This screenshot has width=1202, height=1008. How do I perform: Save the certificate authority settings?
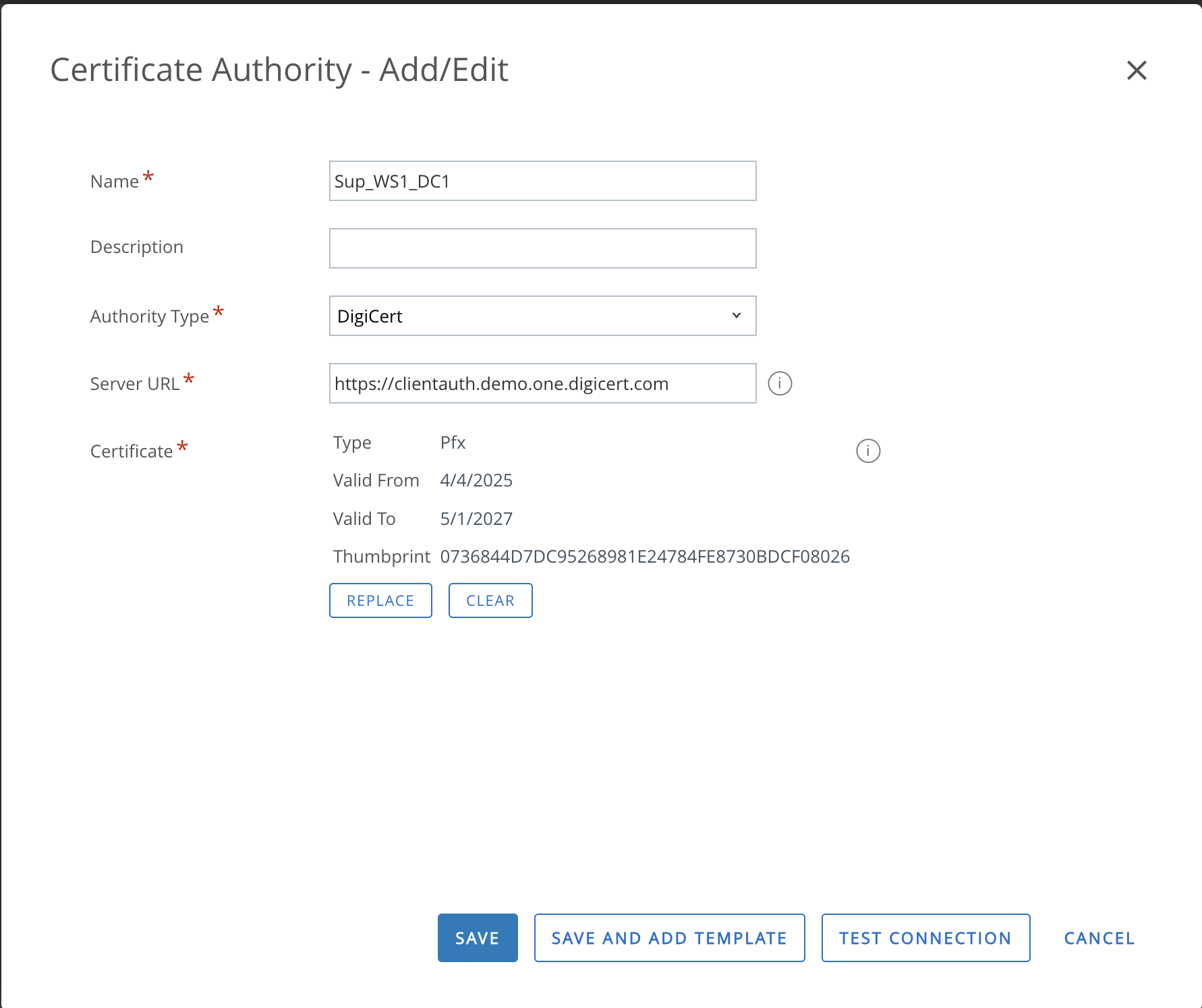477,938
